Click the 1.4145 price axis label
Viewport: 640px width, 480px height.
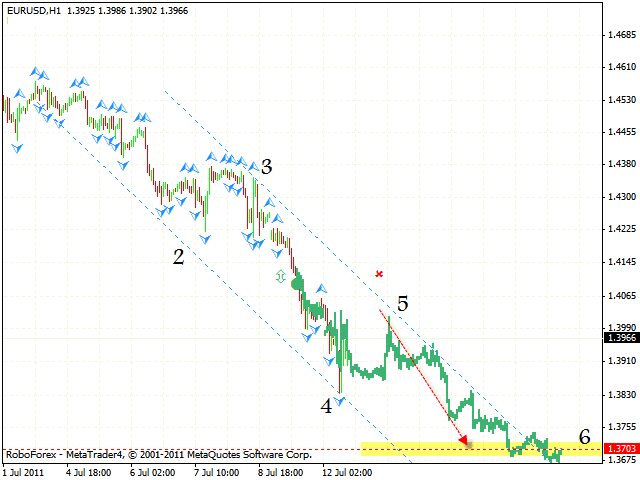point(622,262)
